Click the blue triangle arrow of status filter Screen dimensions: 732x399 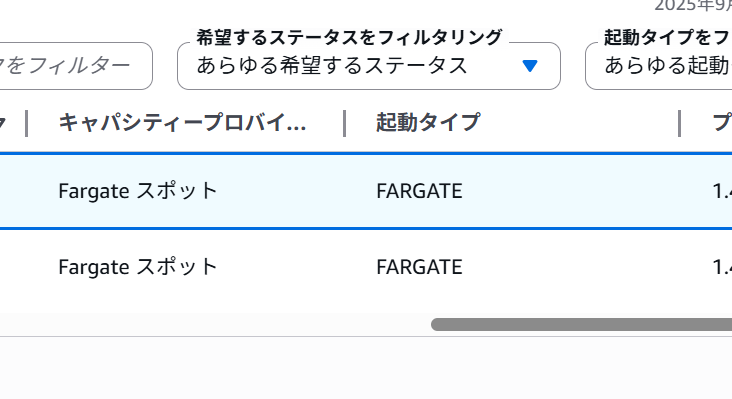pyautogui.click(x=530, y=66)
